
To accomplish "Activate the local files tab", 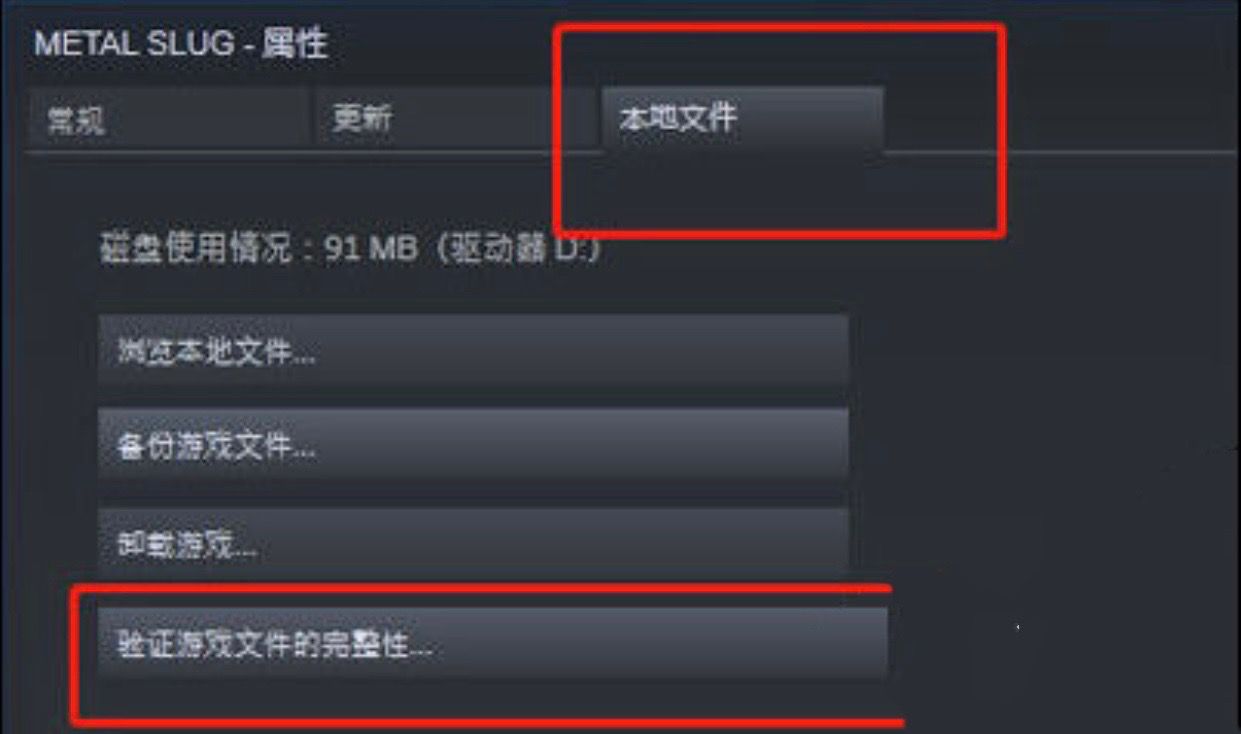I will [742, 119].
